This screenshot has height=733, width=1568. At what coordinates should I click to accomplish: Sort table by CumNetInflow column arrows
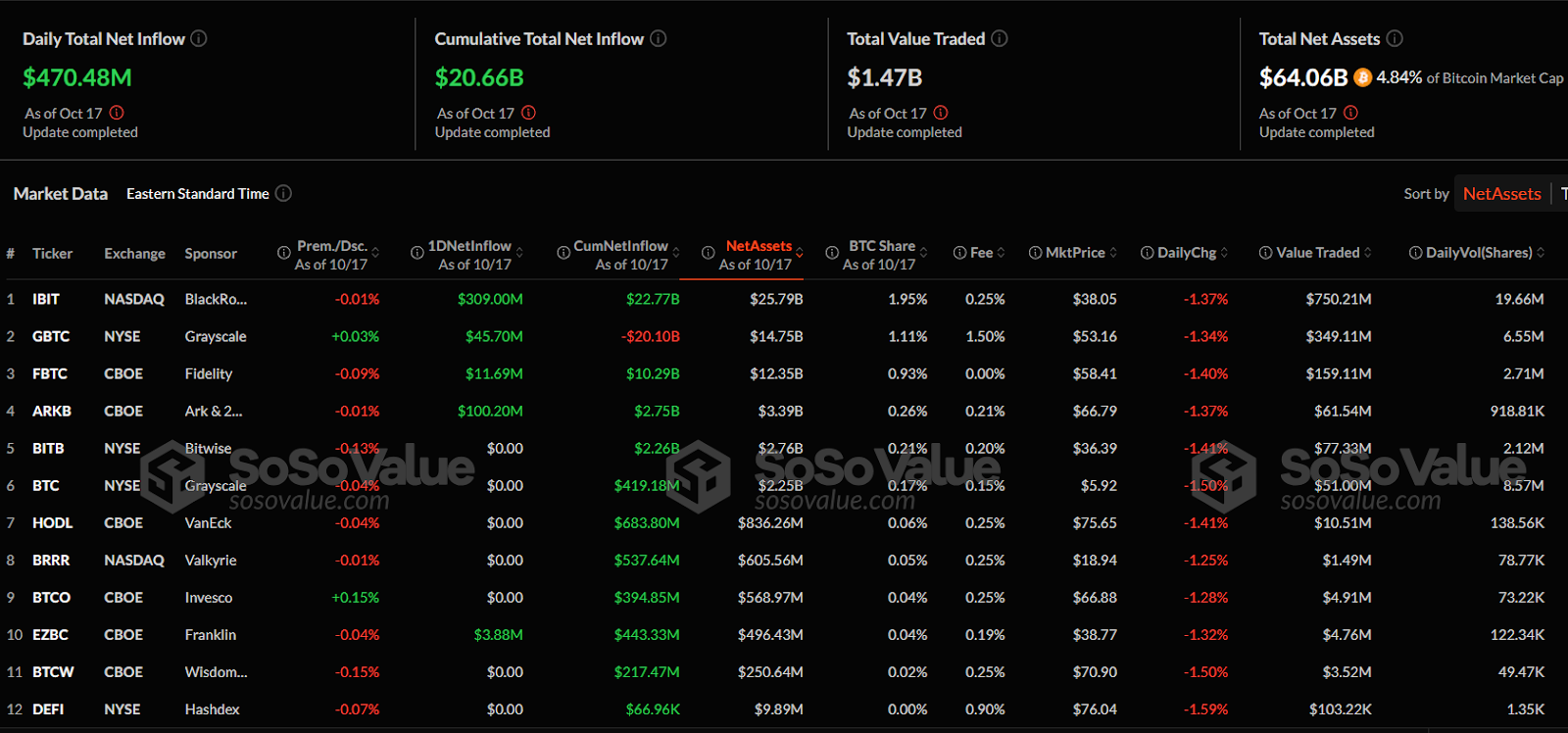click(676, 253)
